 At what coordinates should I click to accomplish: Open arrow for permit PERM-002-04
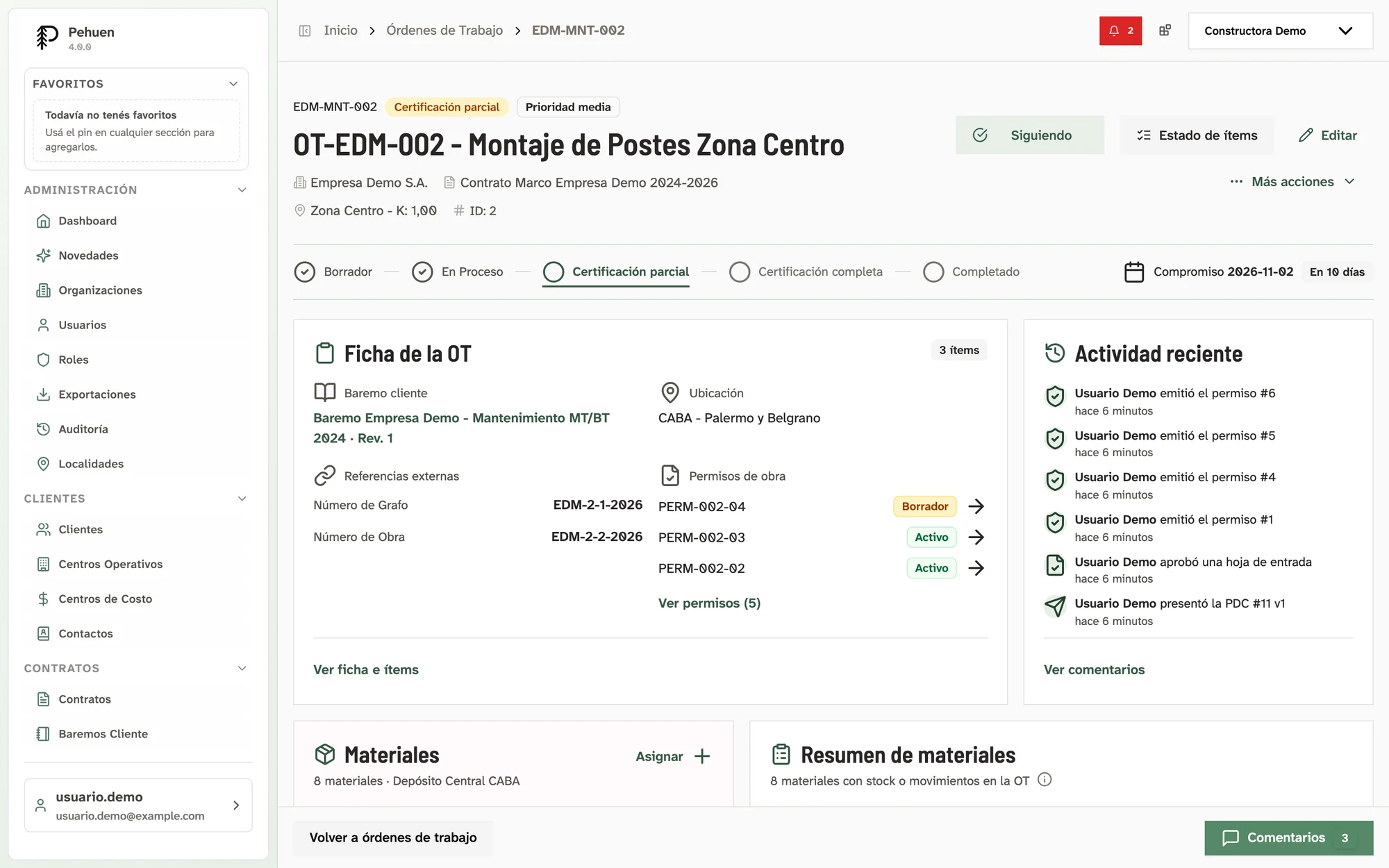click(976, 506)
